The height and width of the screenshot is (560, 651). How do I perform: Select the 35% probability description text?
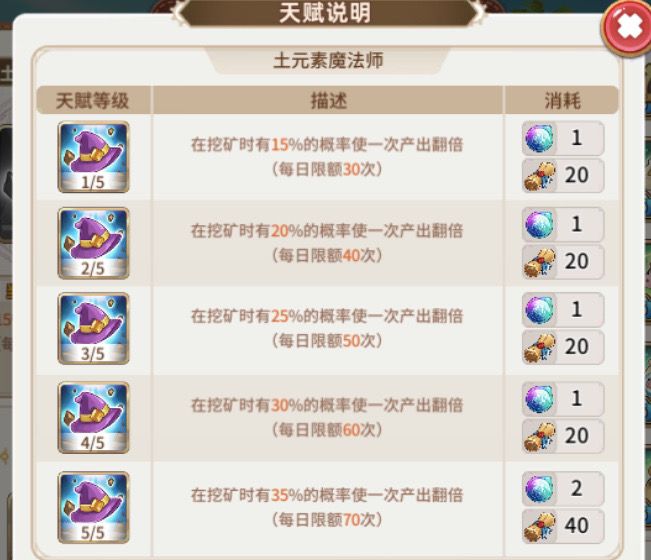[327, 507]
